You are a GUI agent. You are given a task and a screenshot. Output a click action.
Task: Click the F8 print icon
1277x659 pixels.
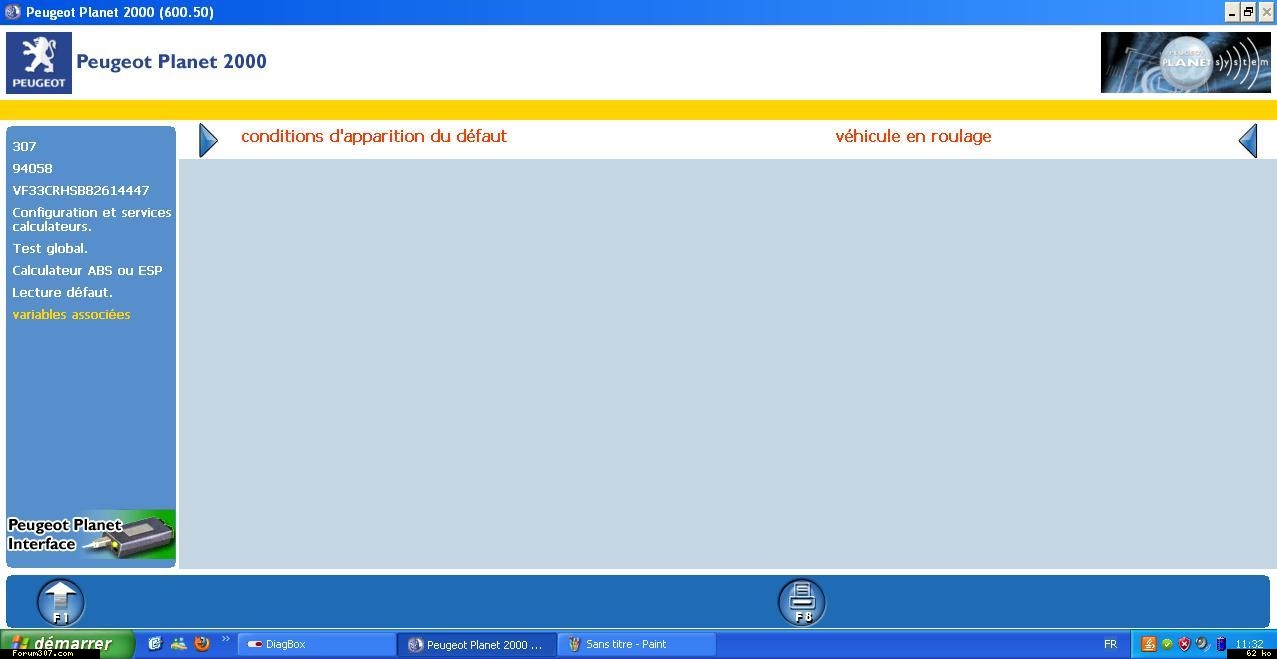801,602
